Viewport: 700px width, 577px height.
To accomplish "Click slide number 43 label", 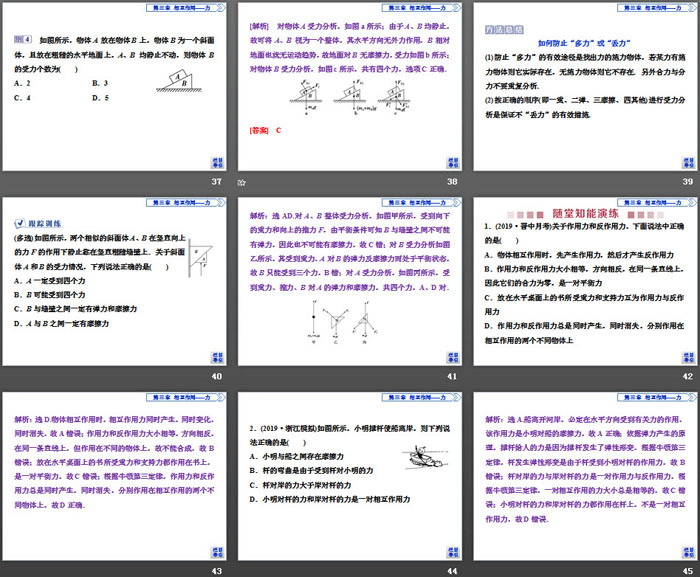I will click(x=217, y=571).
